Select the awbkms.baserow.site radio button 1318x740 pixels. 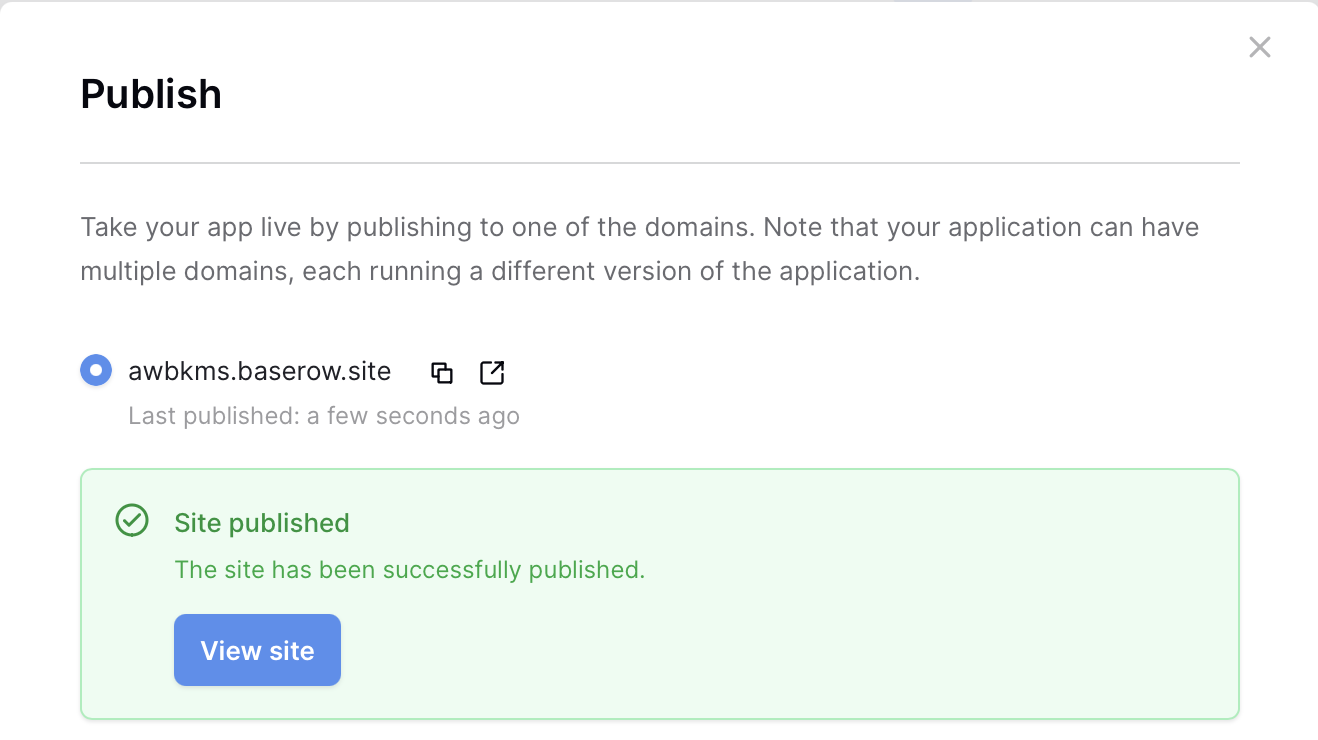point(96,371)
